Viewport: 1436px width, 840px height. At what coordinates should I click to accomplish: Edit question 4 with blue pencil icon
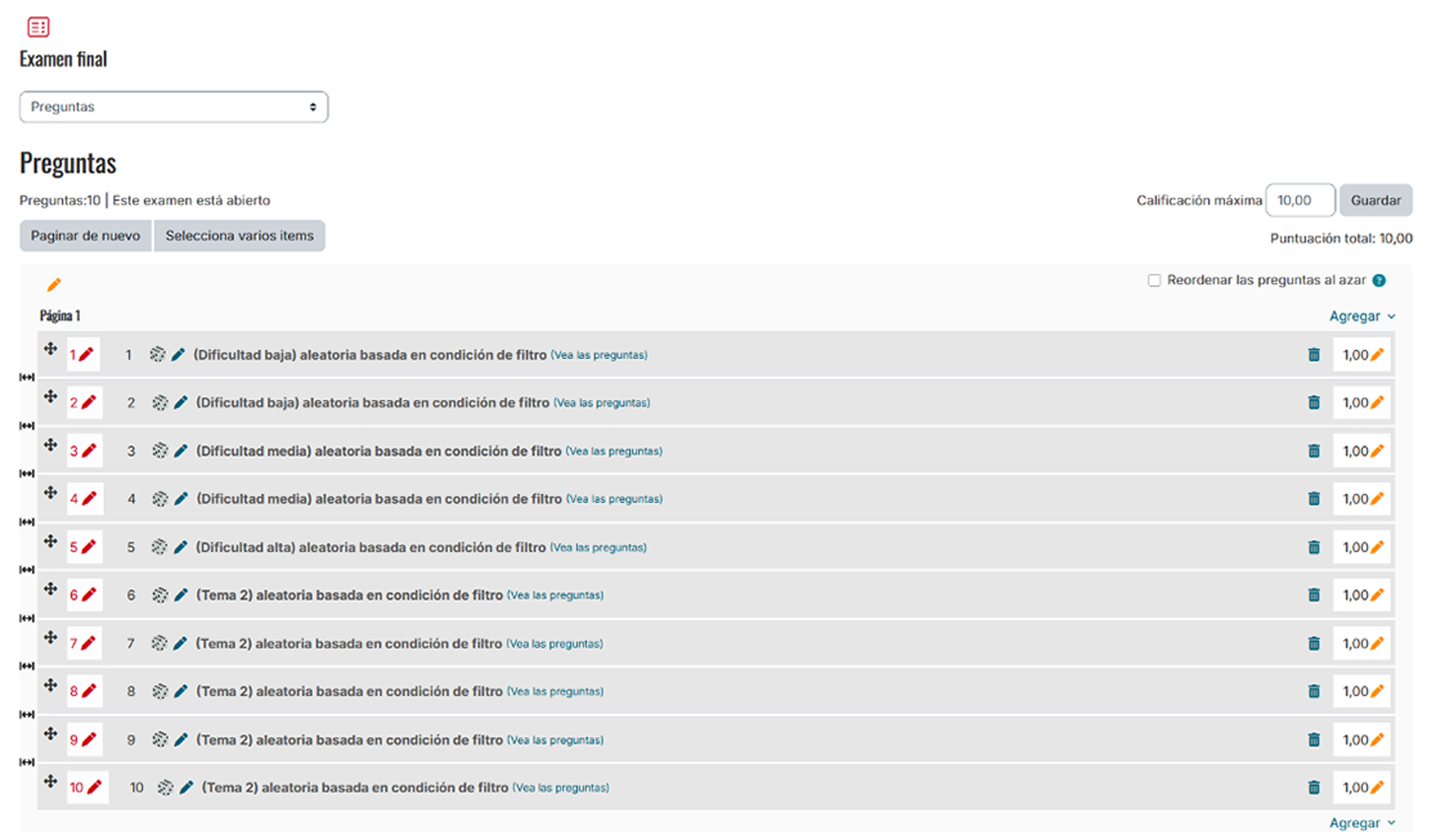coord(180,499)
